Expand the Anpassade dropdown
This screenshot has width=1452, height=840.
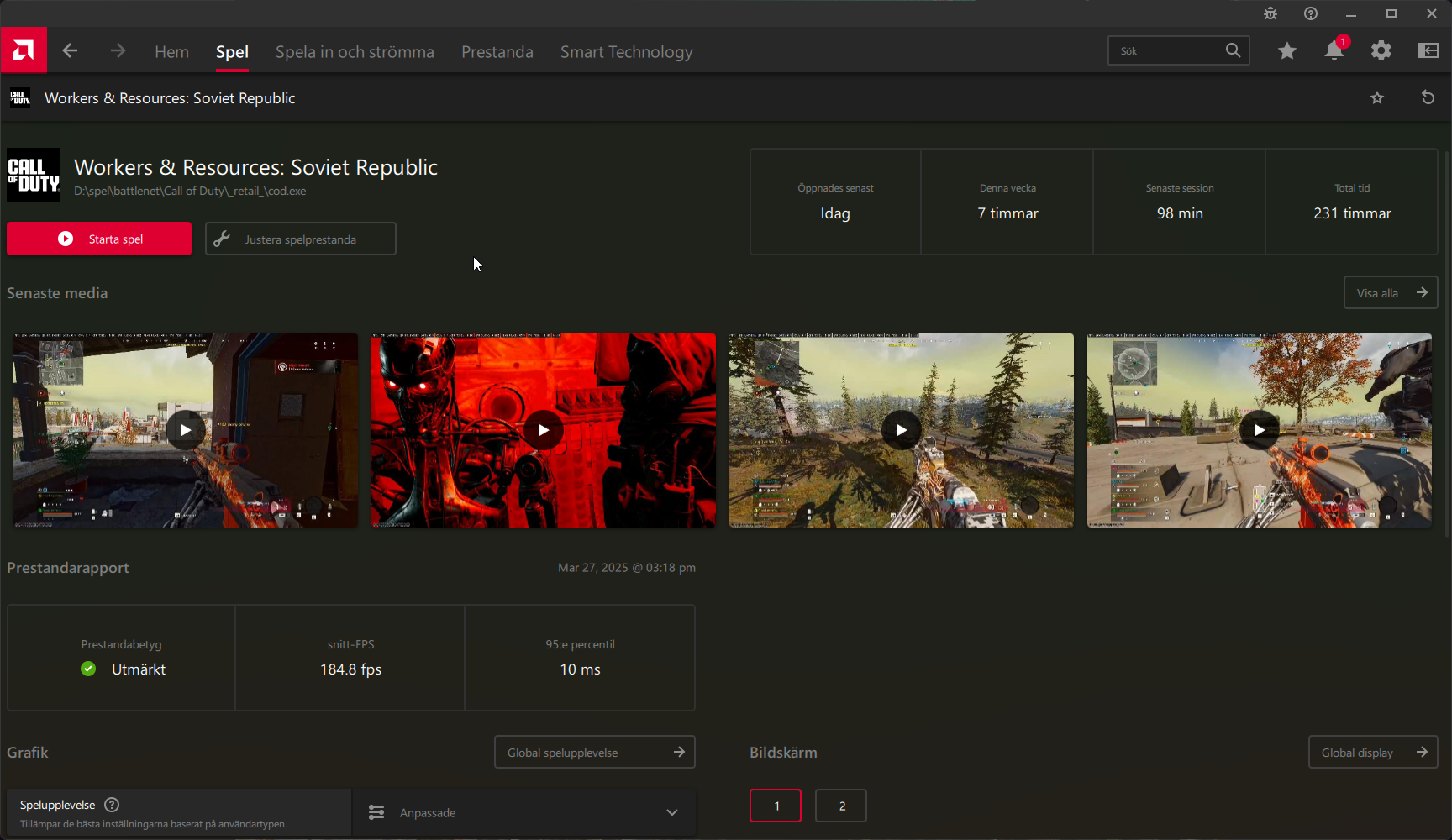[x=523, y=812]
